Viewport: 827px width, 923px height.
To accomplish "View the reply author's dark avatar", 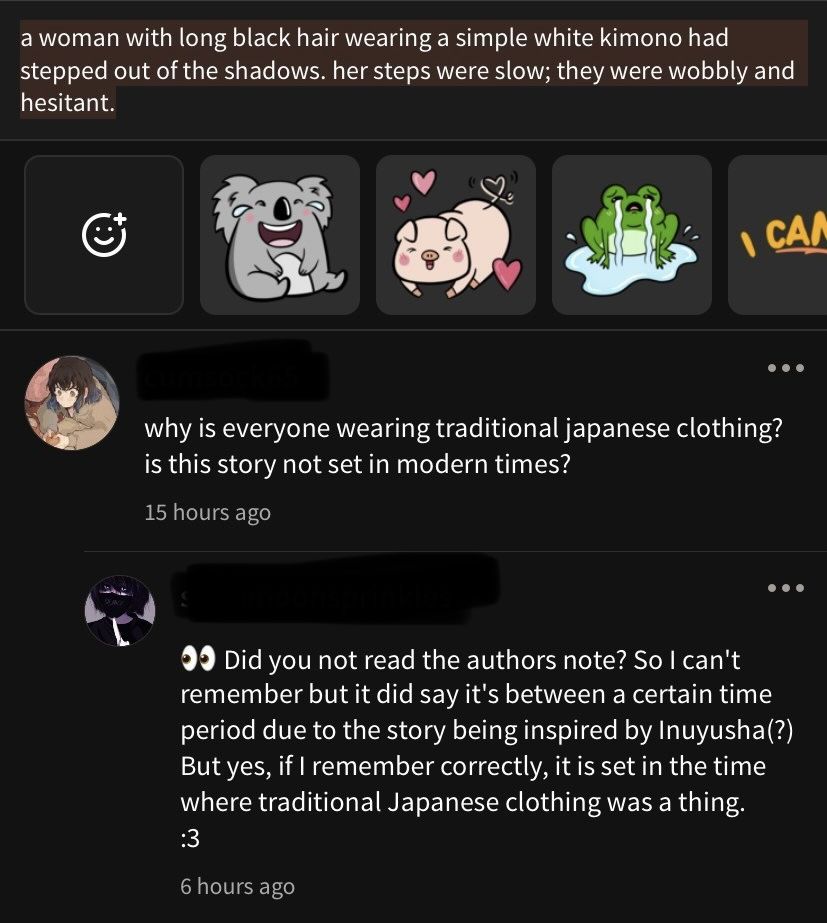I will [120, 611].
